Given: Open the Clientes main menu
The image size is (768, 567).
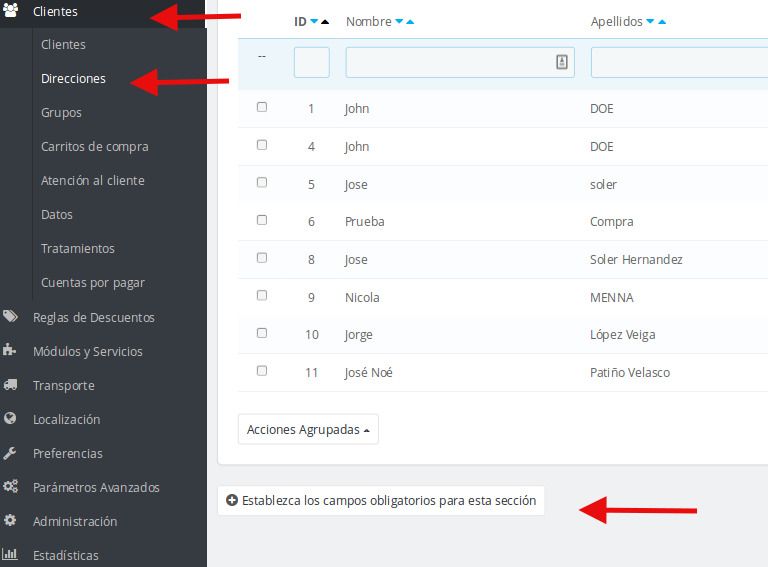Looking at the screenshot, I should 55,11.
